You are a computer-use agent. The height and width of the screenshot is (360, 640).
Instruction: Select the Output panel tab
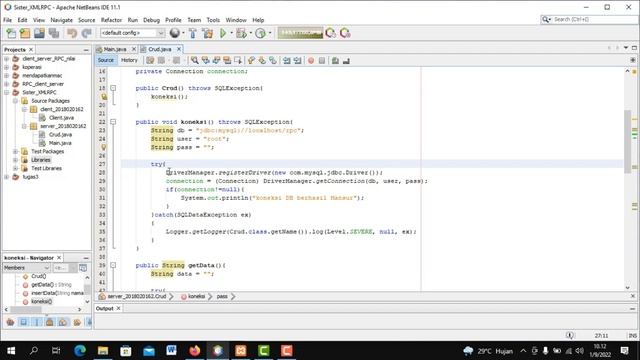(104, 309)
